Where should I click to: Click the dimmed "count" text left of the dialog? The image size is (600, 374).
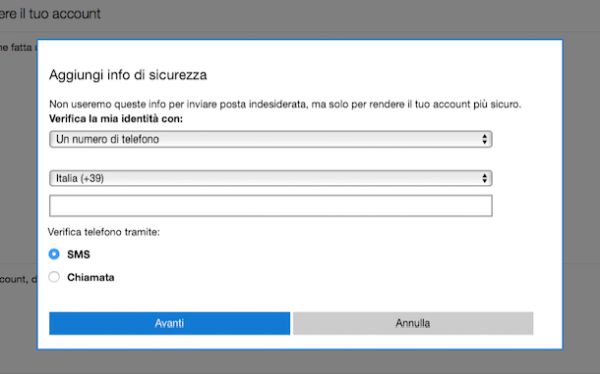(13, 279)
